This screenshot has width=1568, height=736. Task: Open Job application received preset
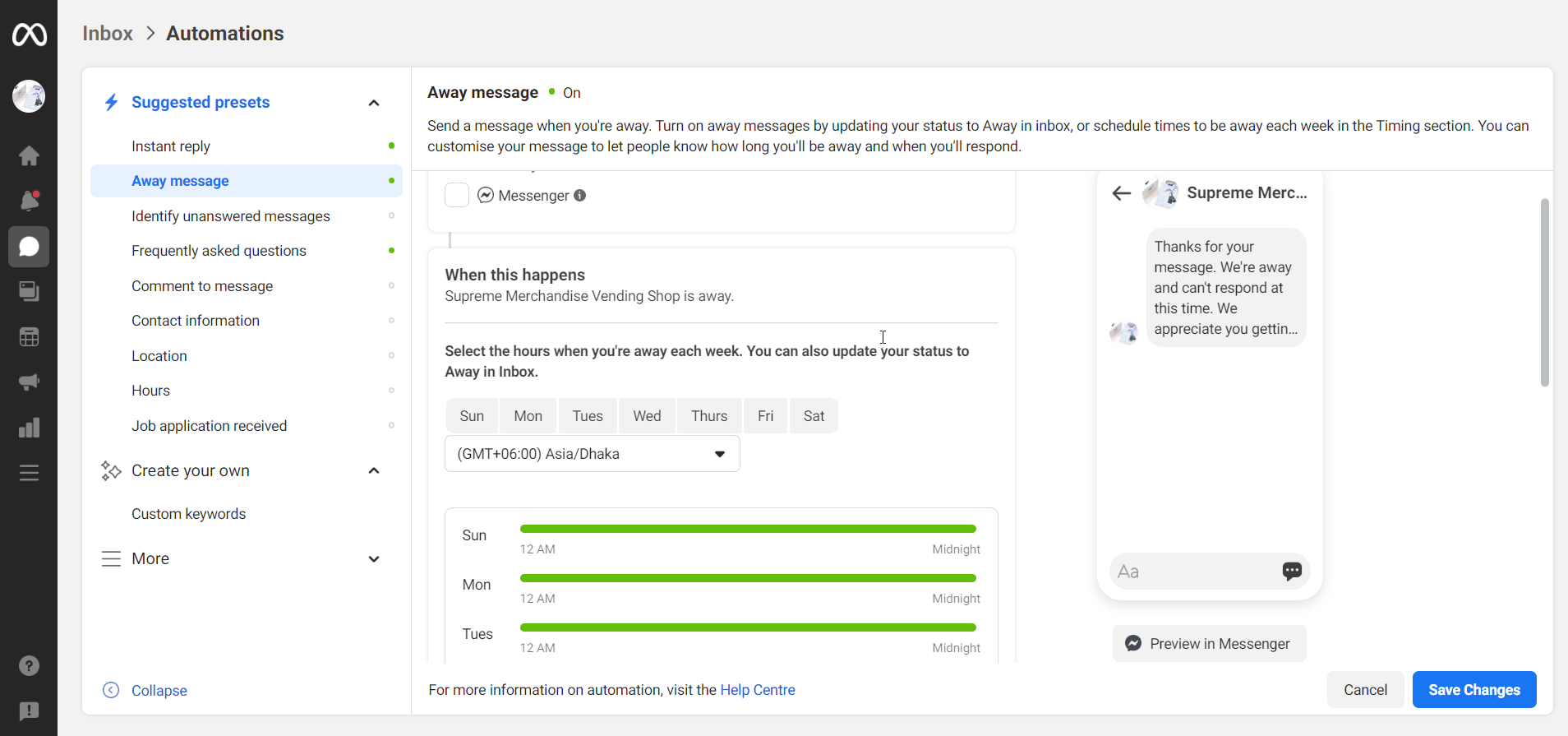(x=247, y=426)
